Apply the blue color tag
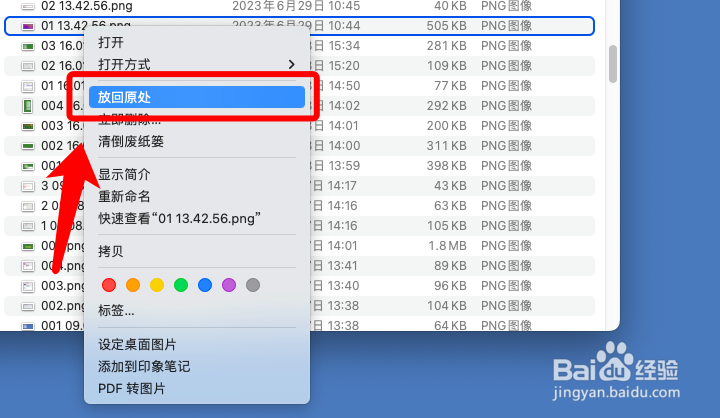720x418 pixels. point(205,285)
